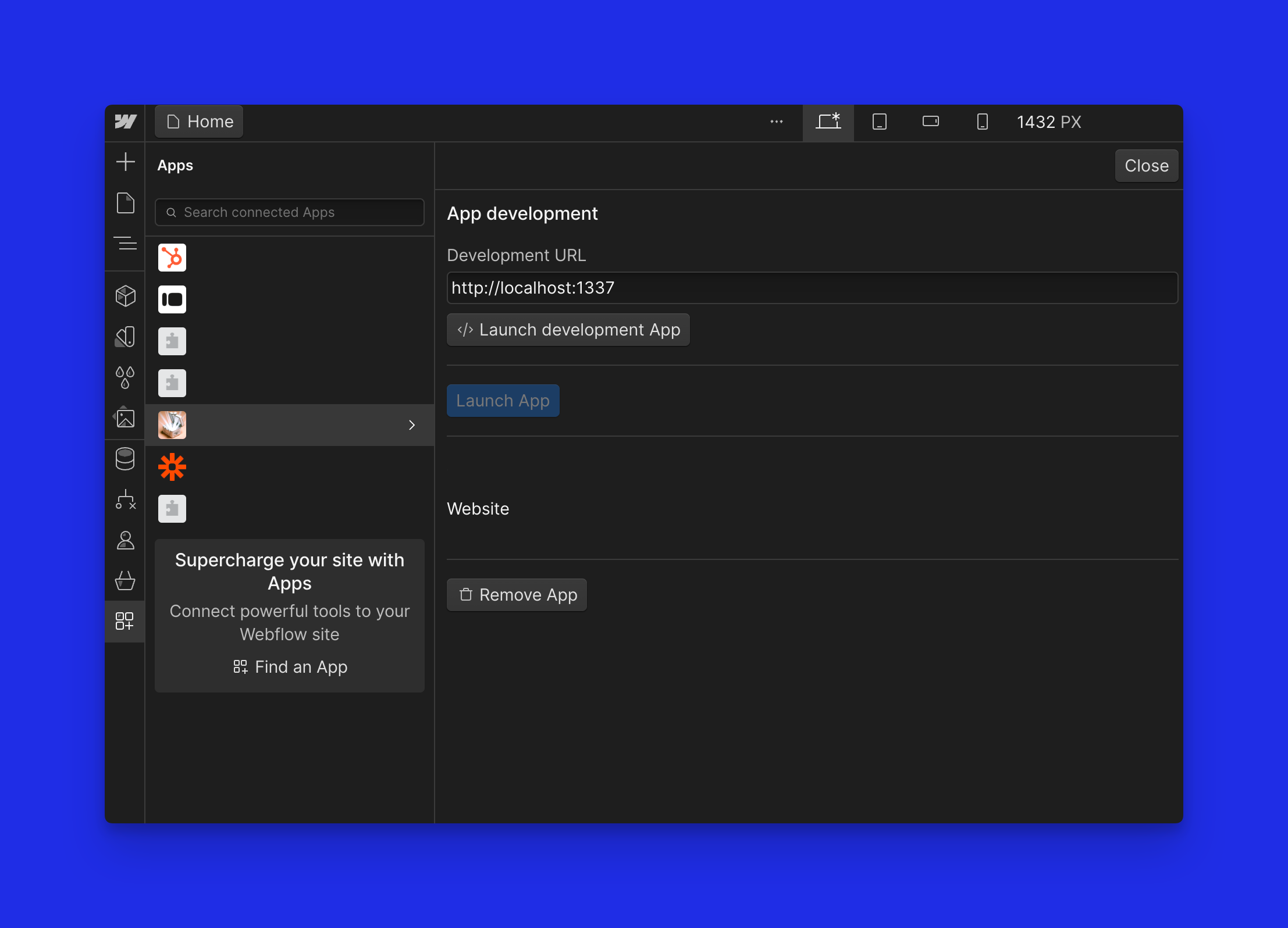Screen dimensions: 1288x928
Task: Expand the selected app's details chevron
Action: [x=412, y=425]
